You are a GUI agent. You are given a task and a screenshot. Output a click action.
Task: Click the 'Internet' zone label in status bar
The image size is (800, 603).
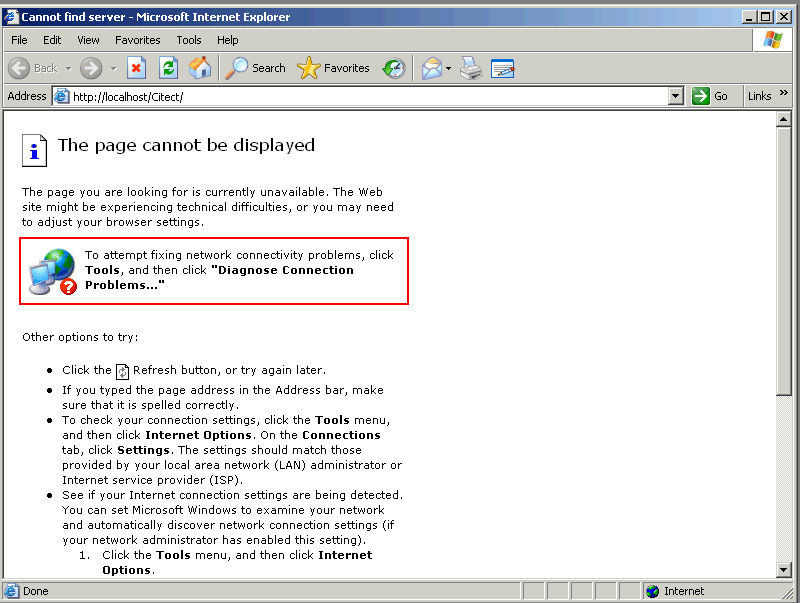pyautogui.click(x=684, y=591)
